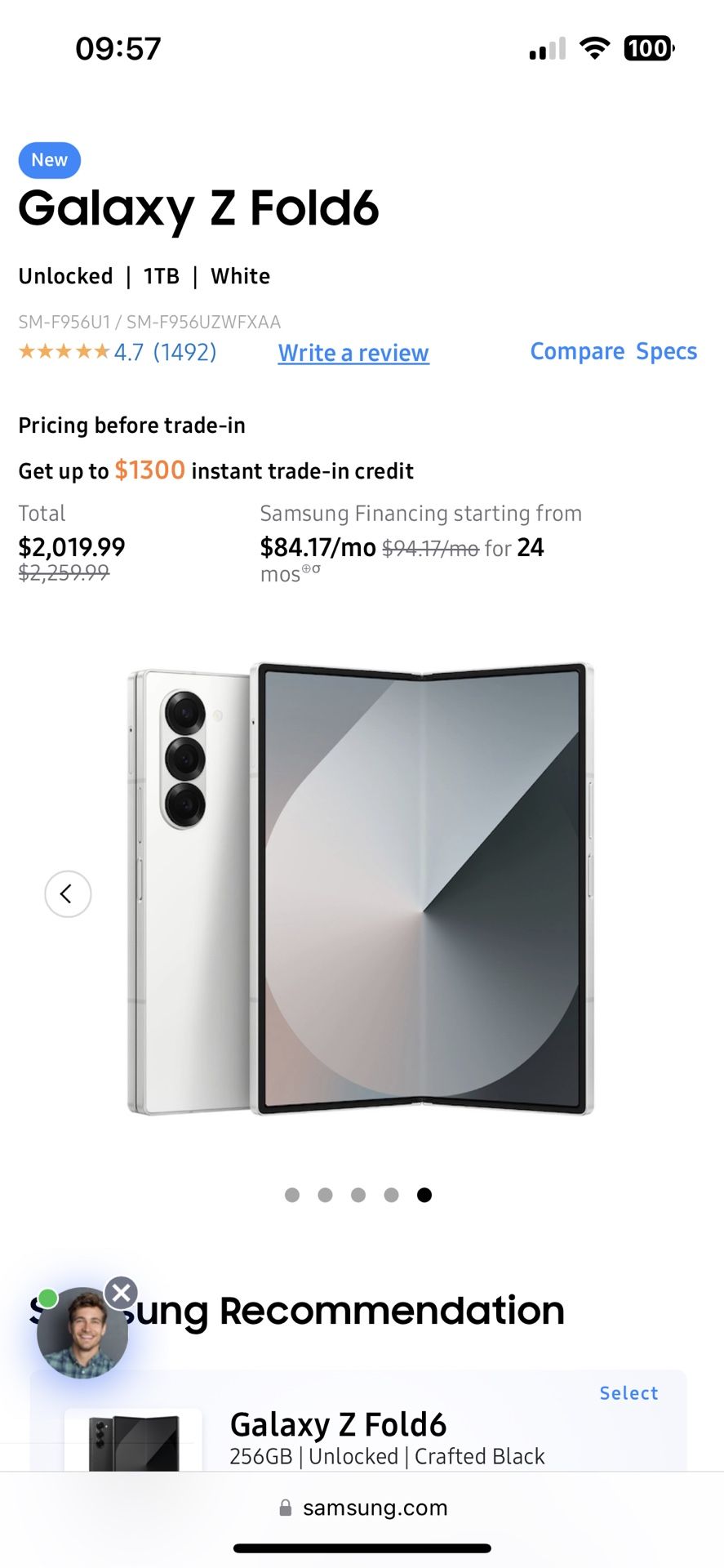Tap the blue New badge
724x1568 pixels.
50,160
